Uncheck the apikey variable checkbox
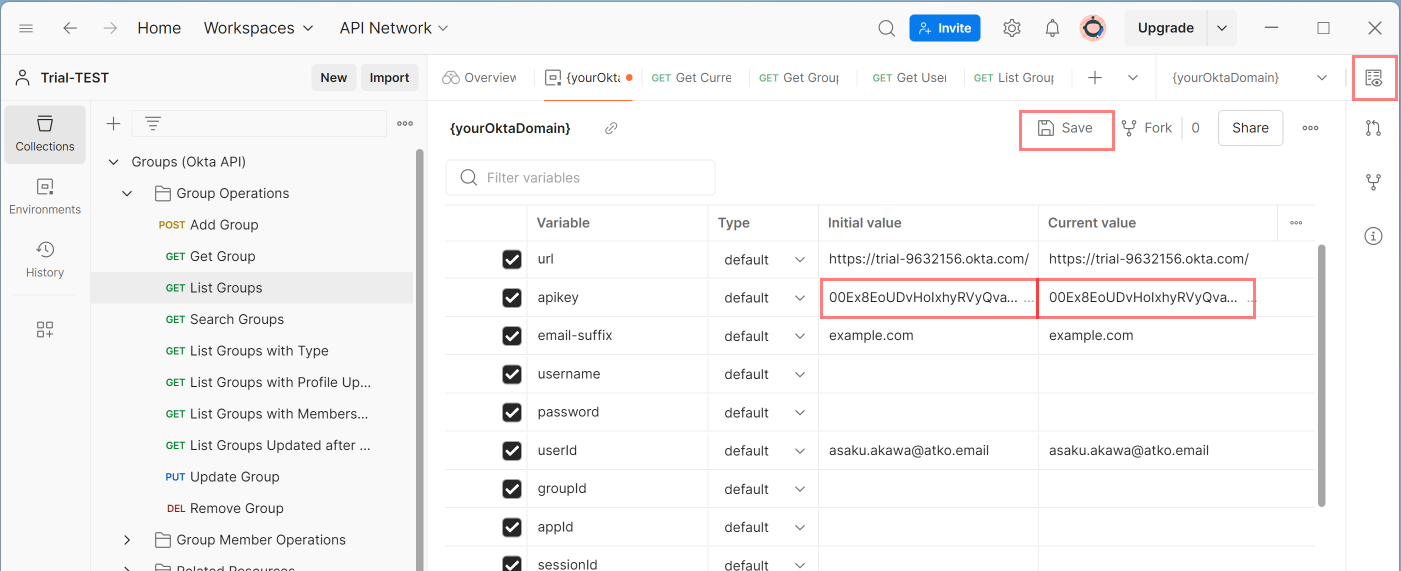 pos(512,298)
